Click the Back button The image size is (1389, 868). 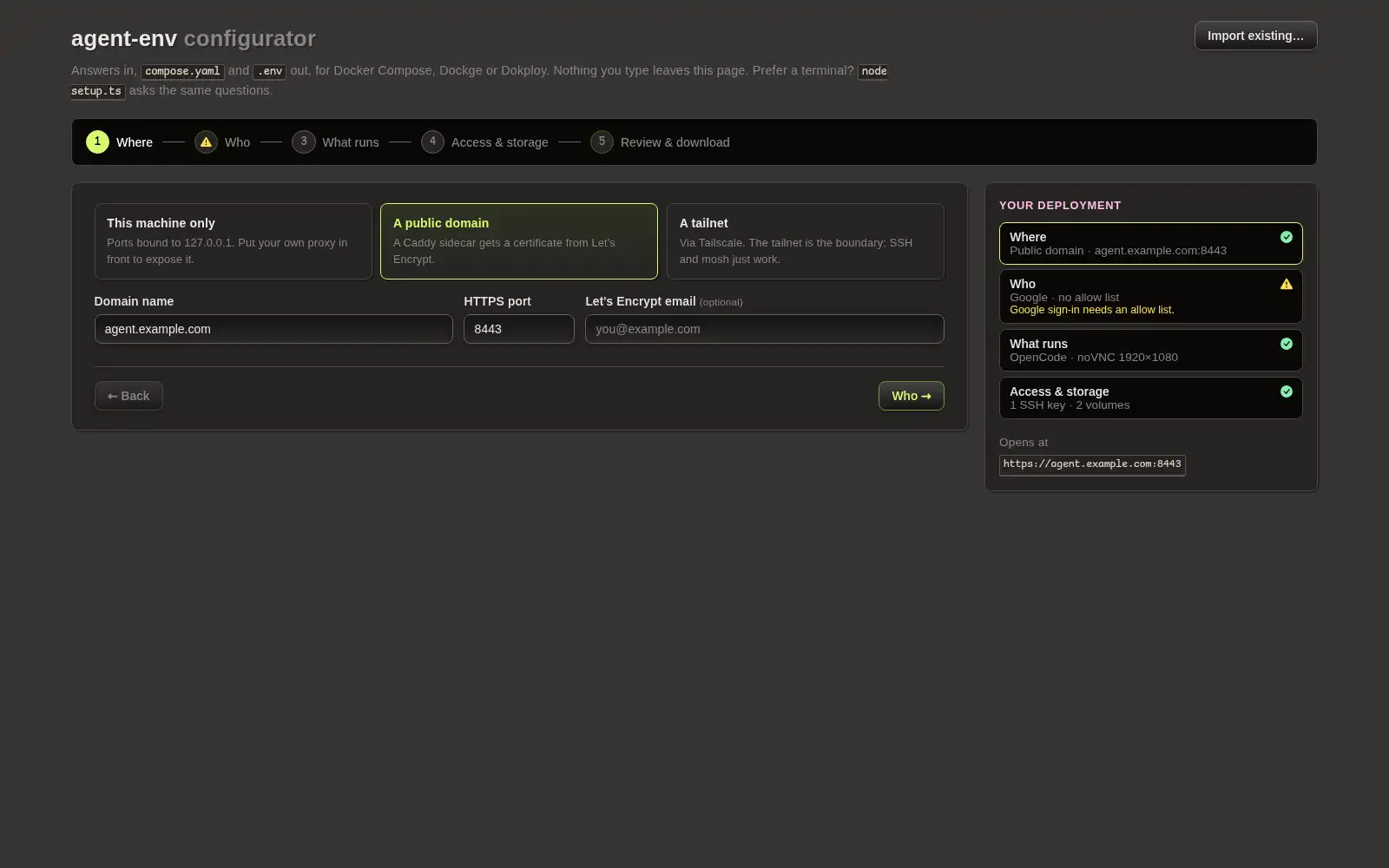[128, 396]
